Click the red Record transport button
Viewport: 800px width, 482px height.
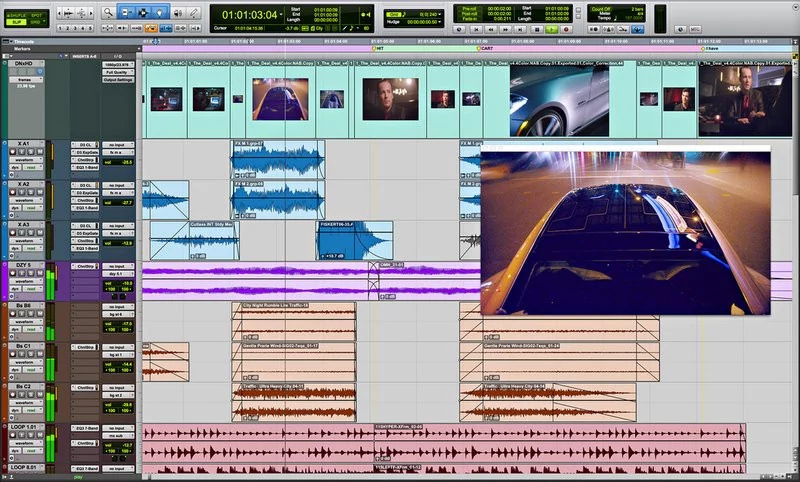pyautogui.click(x=566, y=30)
